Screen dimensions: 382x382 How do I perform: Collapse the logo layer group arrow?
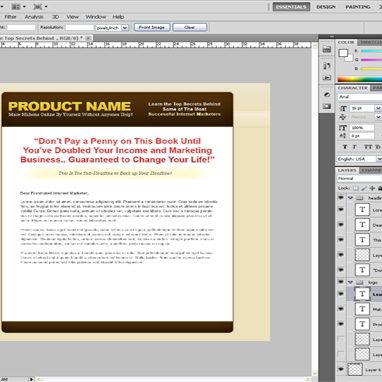tap(350, 282)
